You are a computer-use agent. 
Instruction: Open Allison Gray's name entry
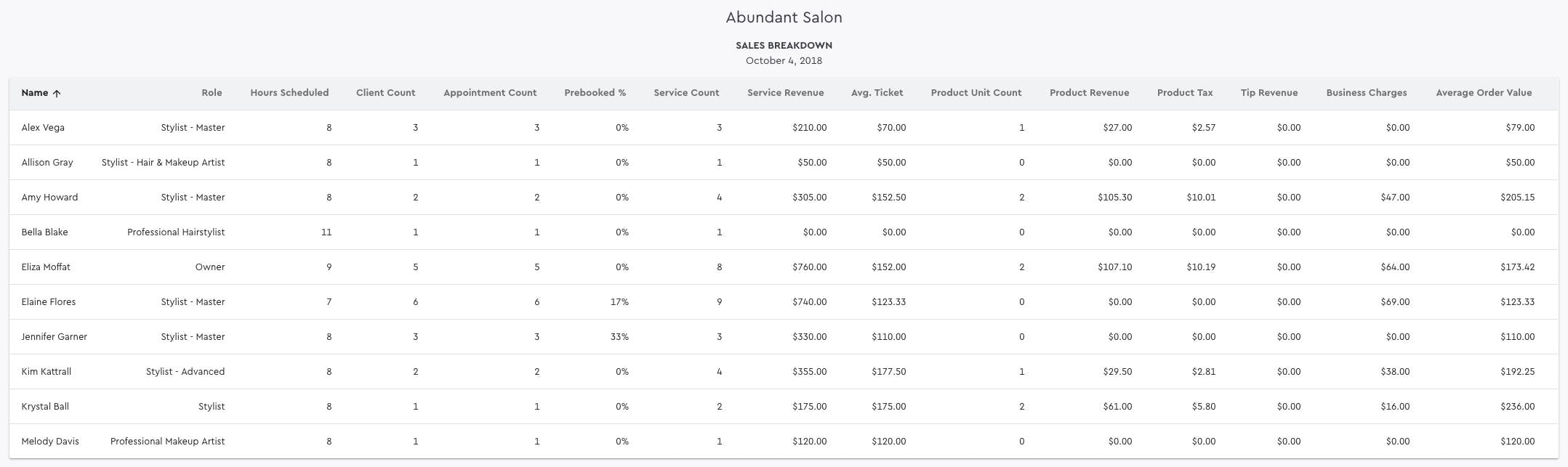tap(47, 163)
